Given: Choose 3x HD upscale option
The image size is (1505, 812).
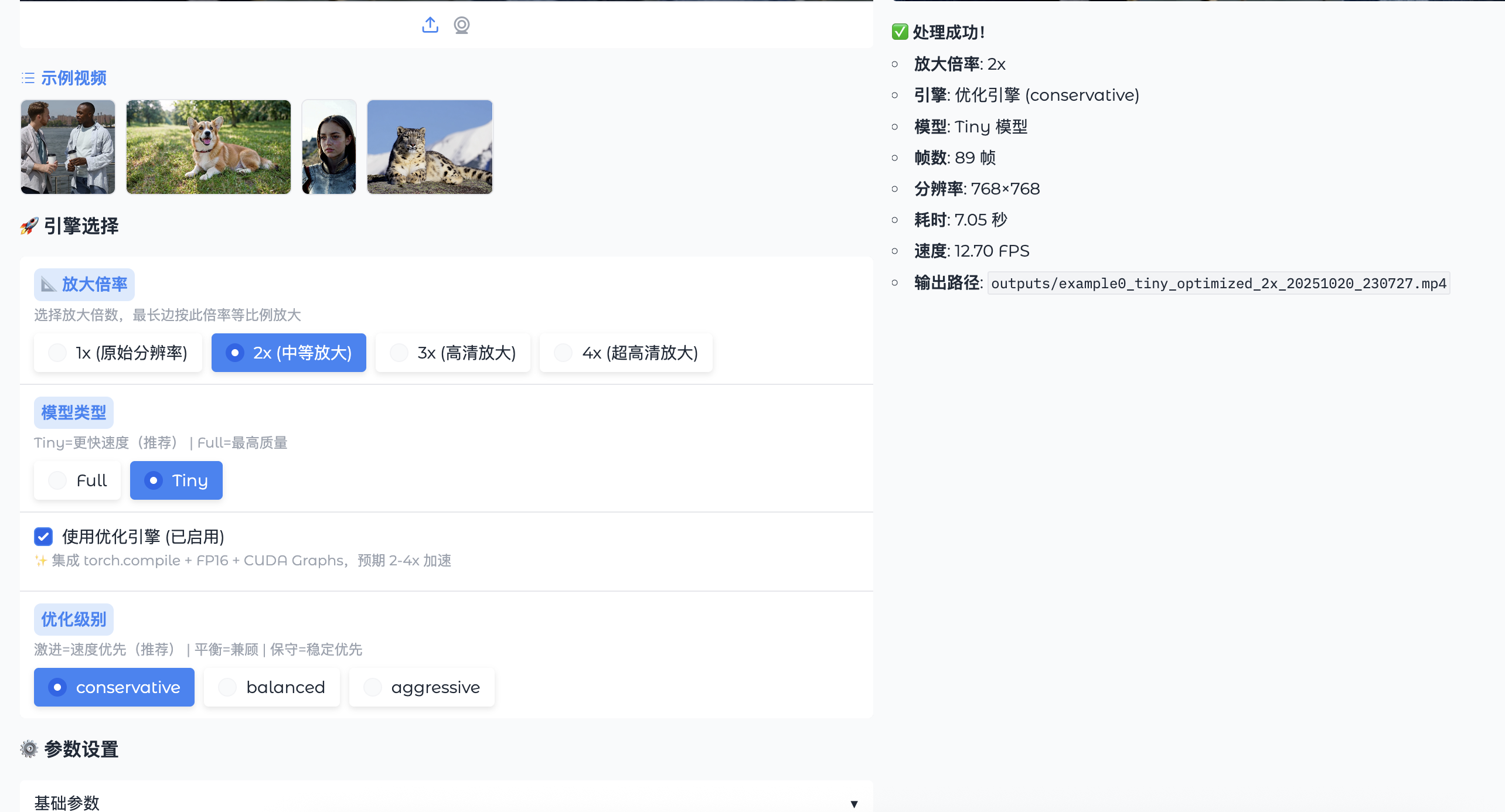Looking at the screenshot, I should tap(452, 353).
